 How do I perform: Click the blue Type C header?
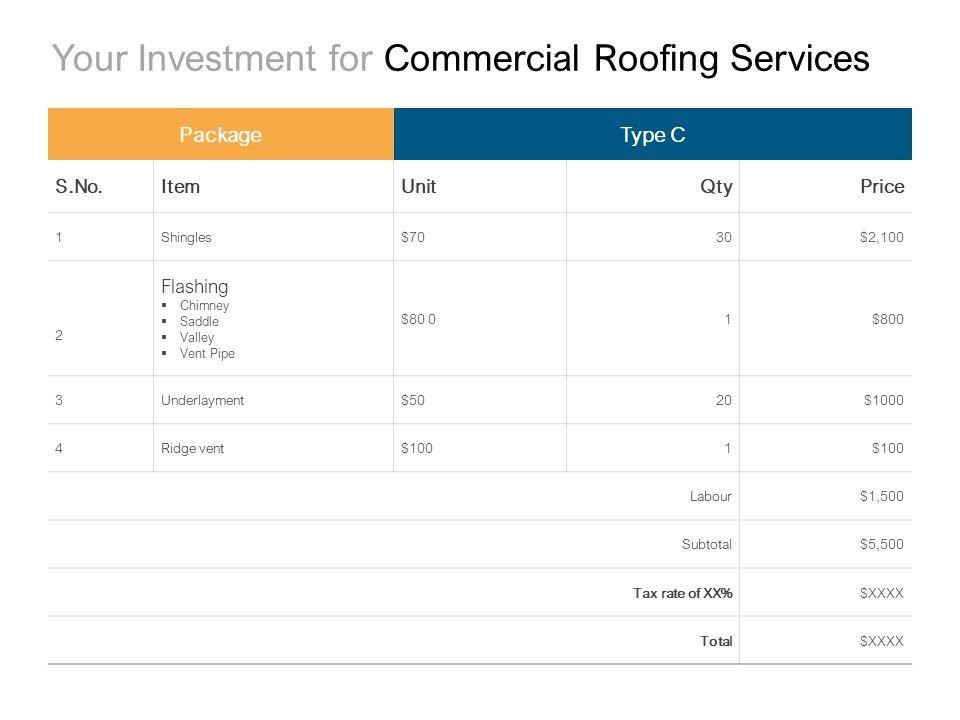pyautogui.click(x=652, y=135)
